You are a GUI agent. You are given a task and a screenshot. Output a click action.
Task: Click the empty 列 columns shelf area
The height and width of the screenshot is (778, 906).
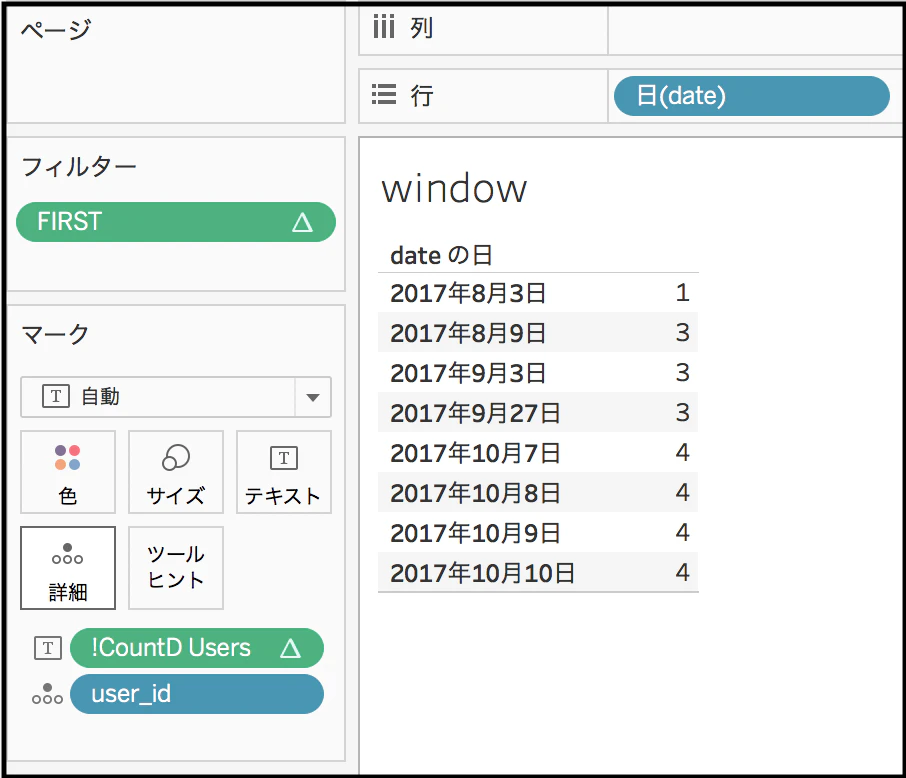(x=755, y=30)
